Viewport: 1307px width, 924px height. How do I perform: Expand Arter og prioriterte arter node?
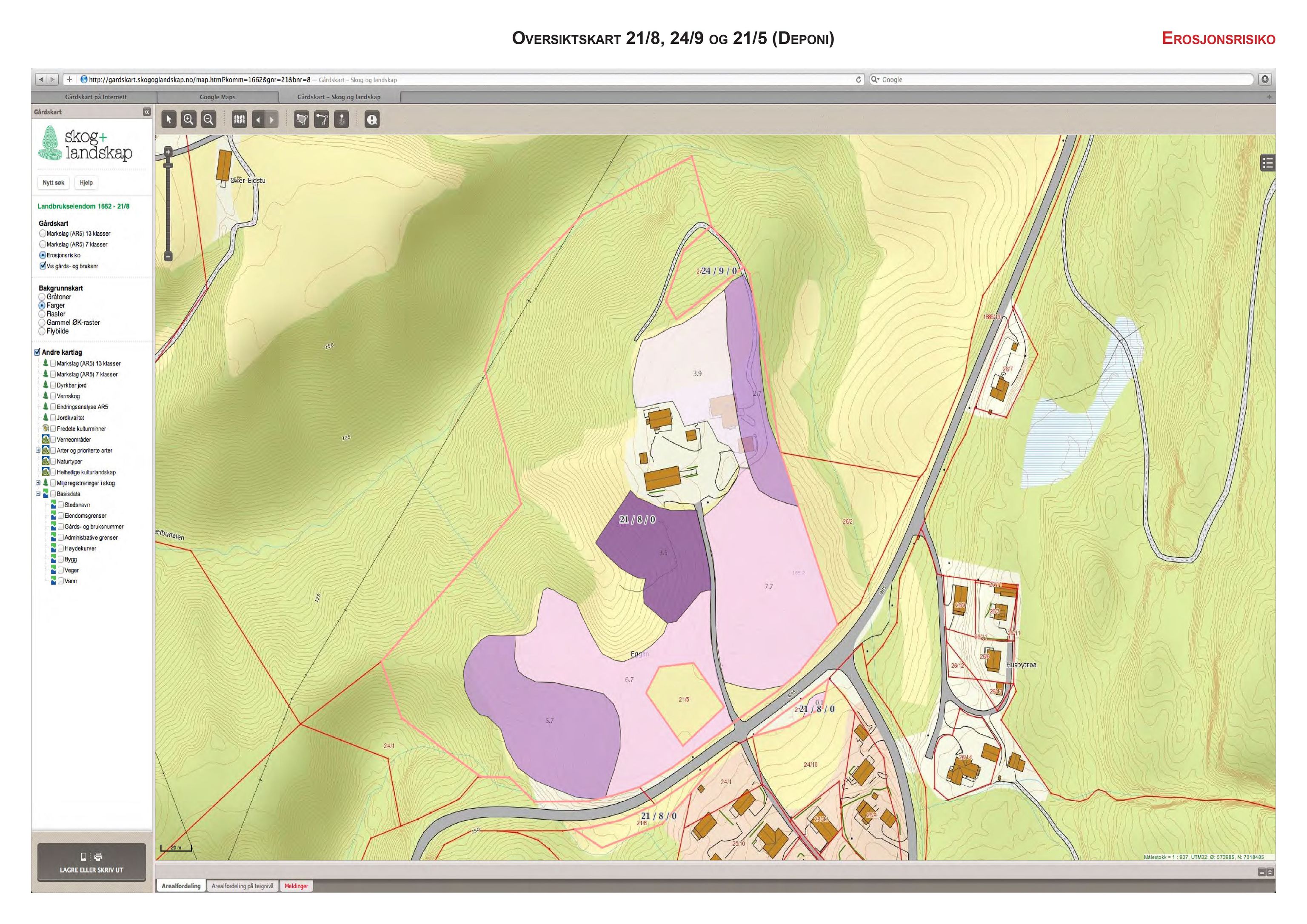pyautogui.click(x=38, y=451)
